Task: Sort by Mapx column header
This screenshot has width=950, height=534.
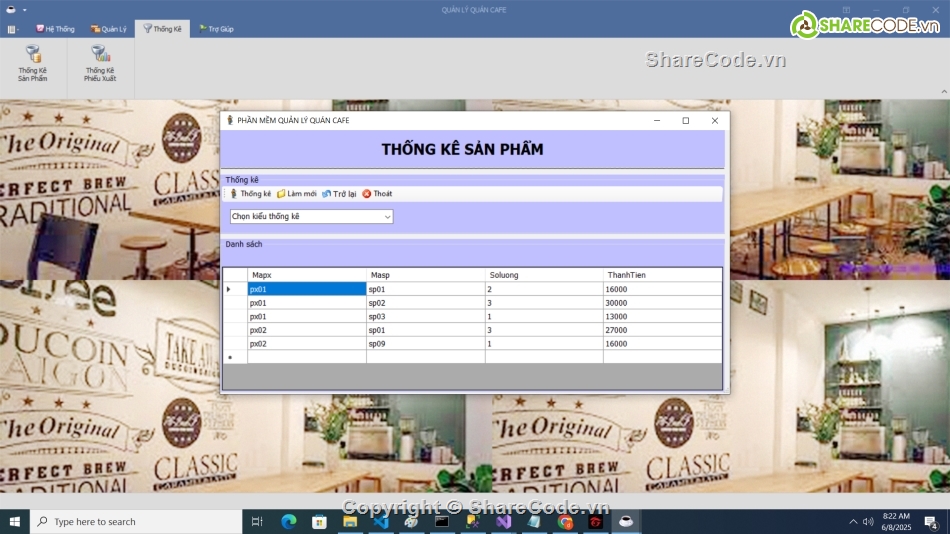Action: click(x=307, y=275)
